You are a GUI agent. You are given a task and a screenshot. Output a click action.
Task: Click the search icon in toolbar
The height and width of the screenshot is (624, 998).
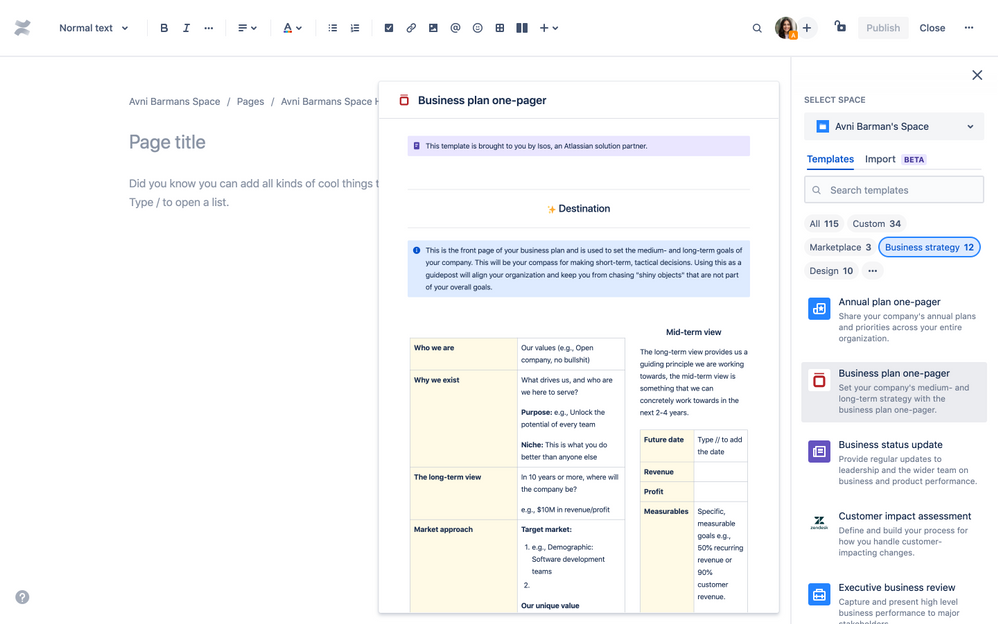point(757,28)
